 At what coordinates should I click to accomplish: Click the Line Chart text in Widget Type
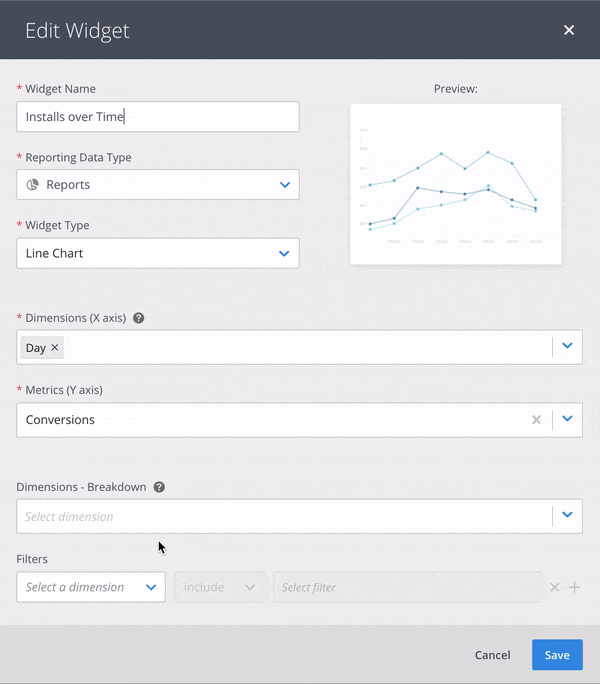tap(55, 253)
